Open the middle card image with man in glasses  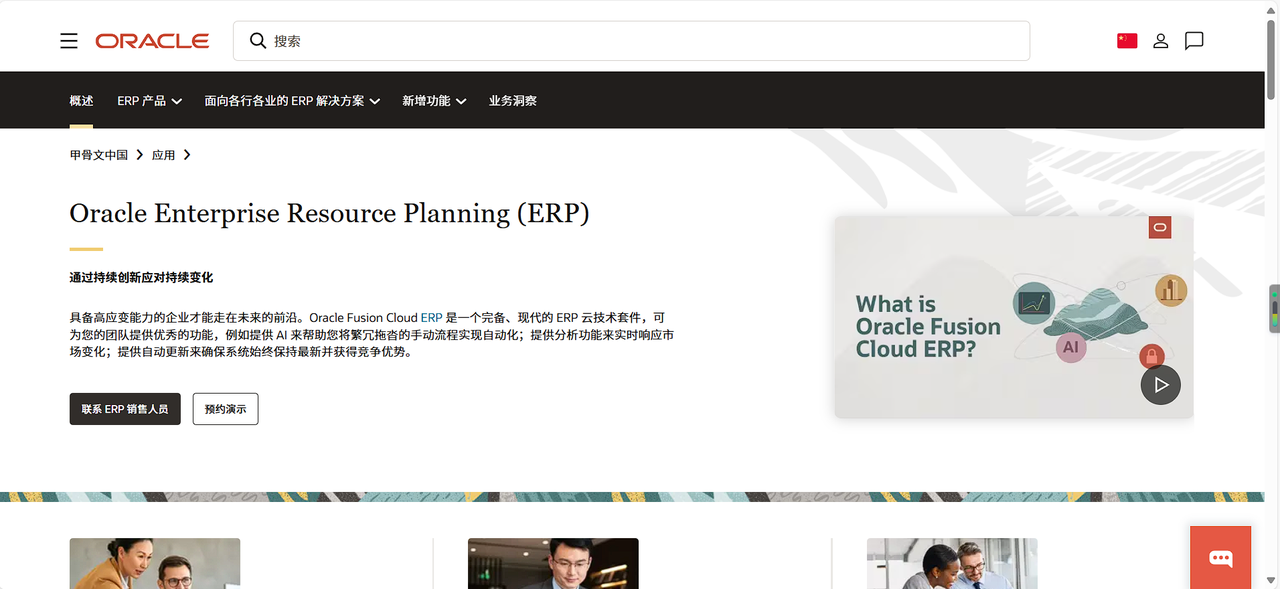[x=553, y=563]
